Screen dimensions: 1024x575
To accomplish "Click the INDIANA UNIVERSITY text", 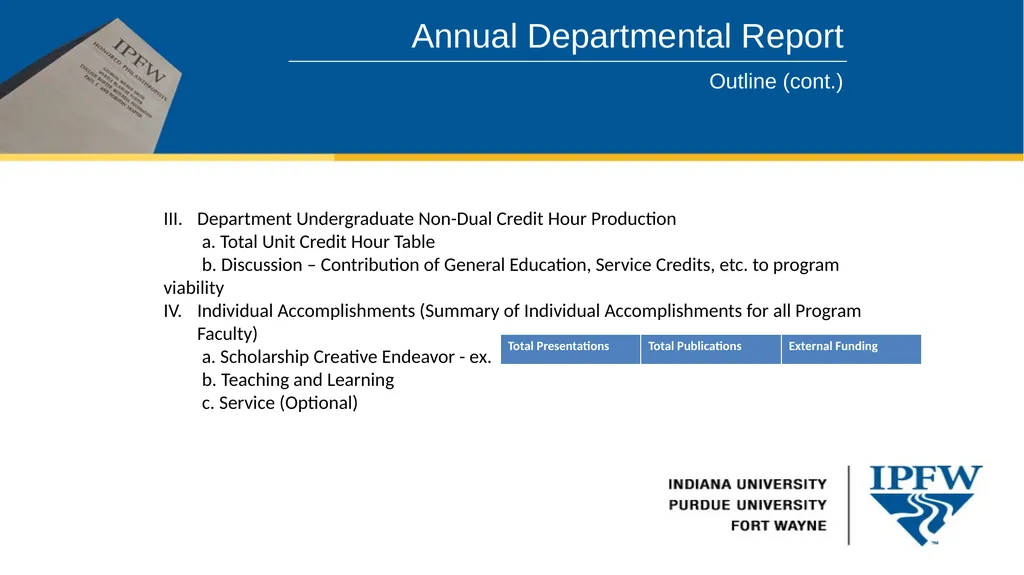I will (747, 484).
